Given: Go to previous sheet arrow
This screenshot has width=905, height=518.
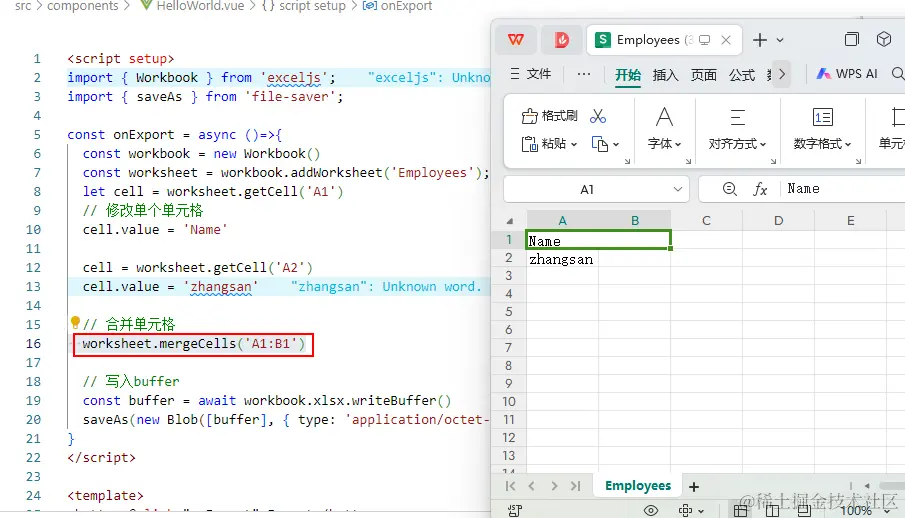Looking at the screenshot, I should click(532, 486).
